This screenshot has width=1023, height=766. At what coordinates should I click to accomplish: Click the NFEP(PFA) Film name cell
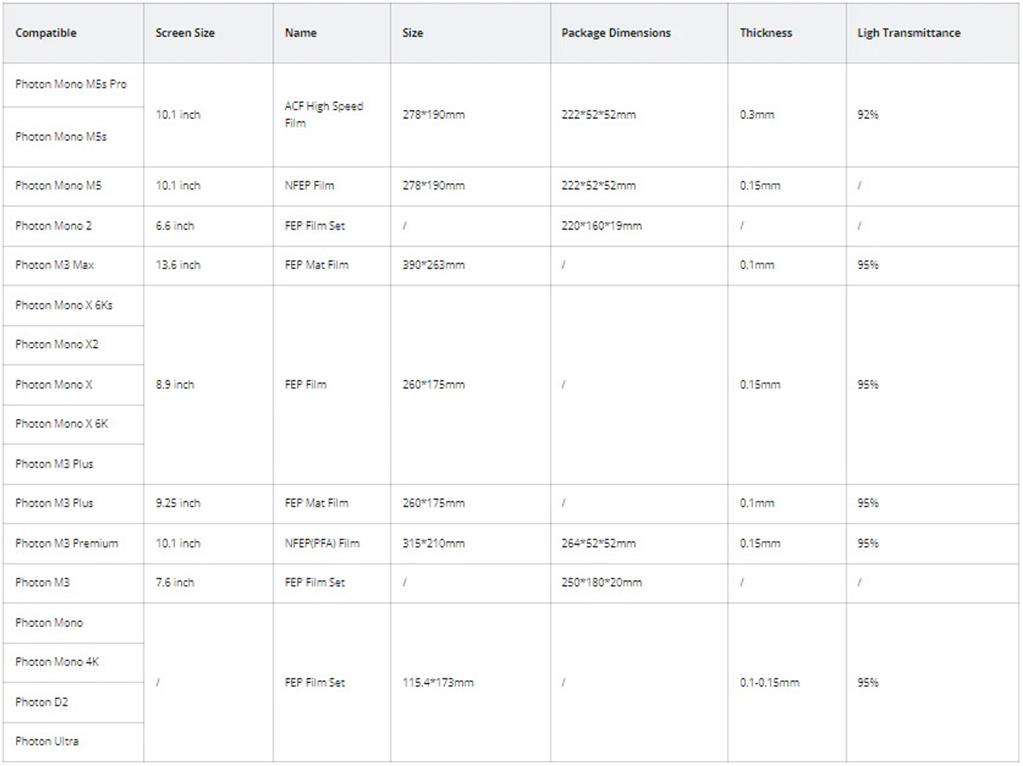331,544
